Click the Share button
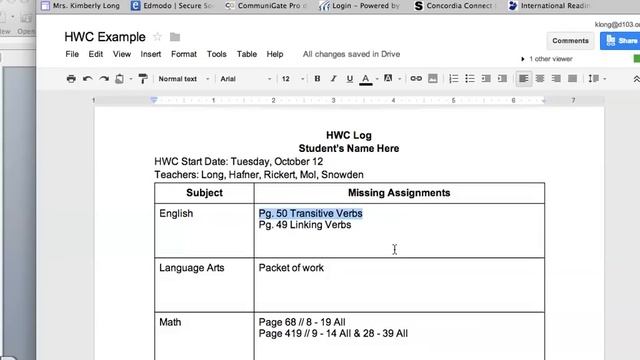 coord(620,41)
